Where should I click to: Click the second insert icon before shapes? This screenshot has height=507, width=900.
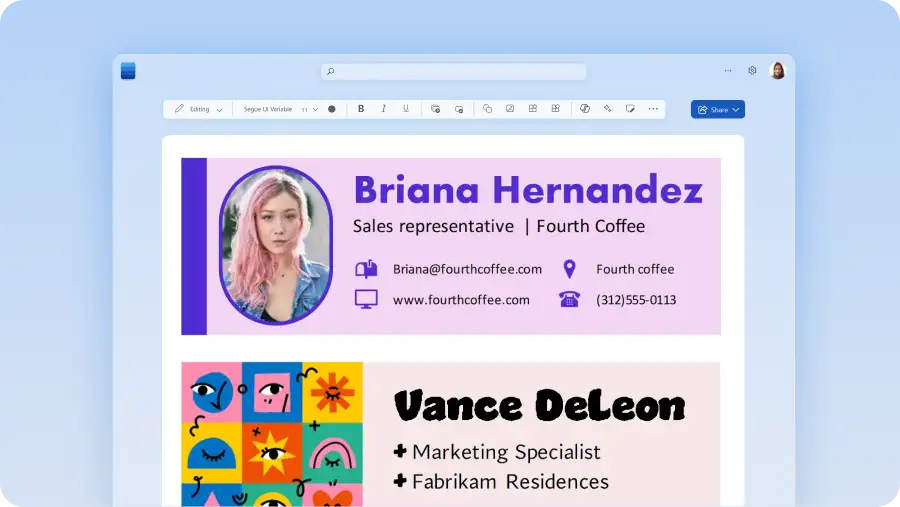459,109
